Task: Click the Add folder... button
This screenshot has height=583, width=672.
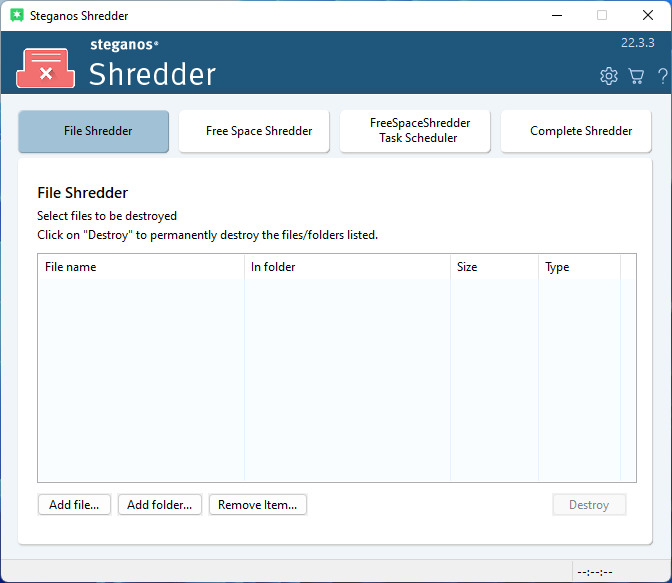Action: coord(160,505)
